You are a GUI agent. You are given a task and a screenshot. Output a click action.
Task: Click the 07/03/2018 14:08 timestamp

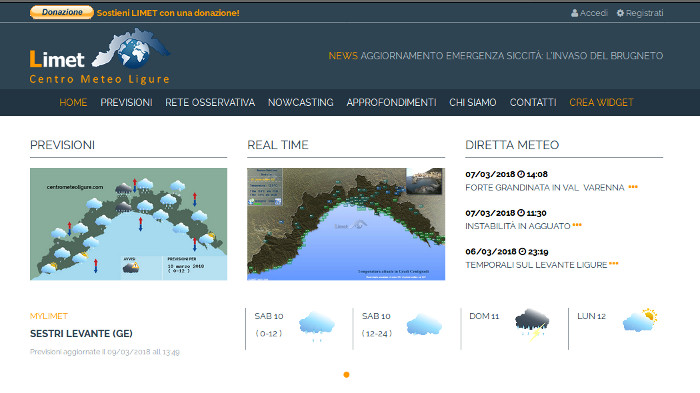(506, 174)
